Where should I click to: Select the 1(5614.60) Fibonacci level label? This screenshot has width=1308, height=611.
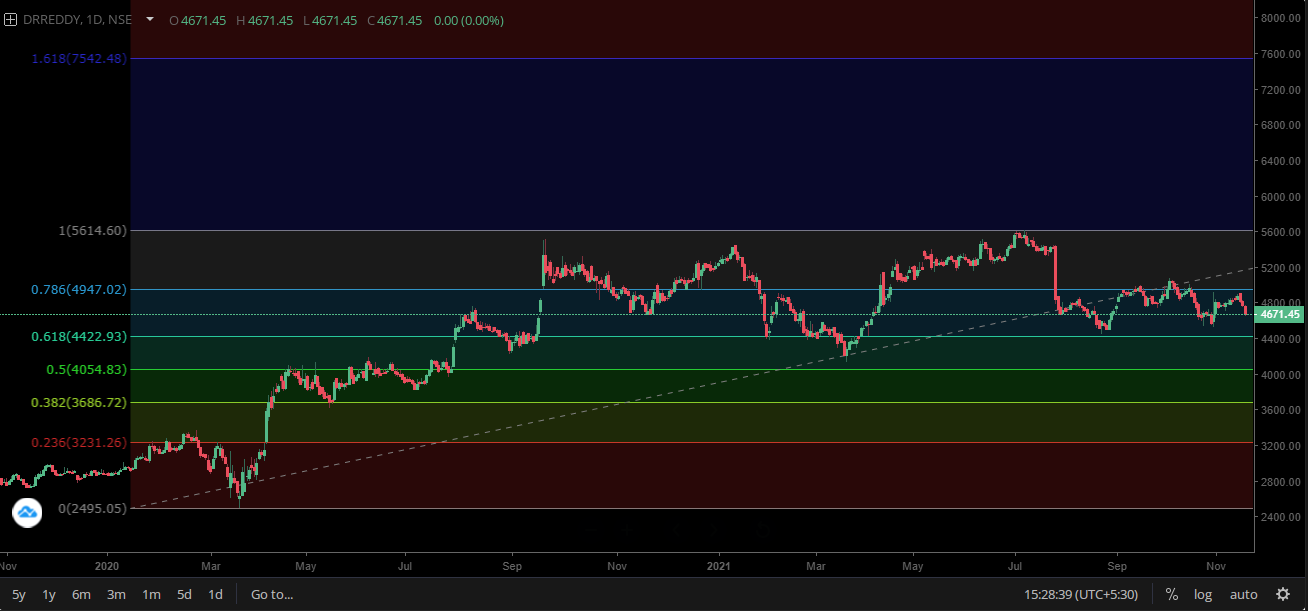(93, 230)
